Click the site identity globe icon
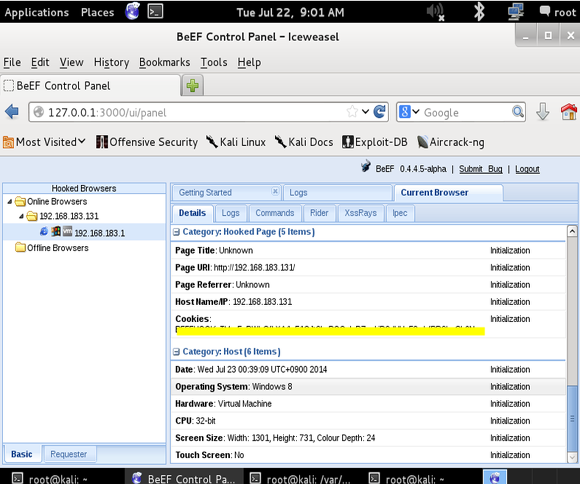 point(38,112)
